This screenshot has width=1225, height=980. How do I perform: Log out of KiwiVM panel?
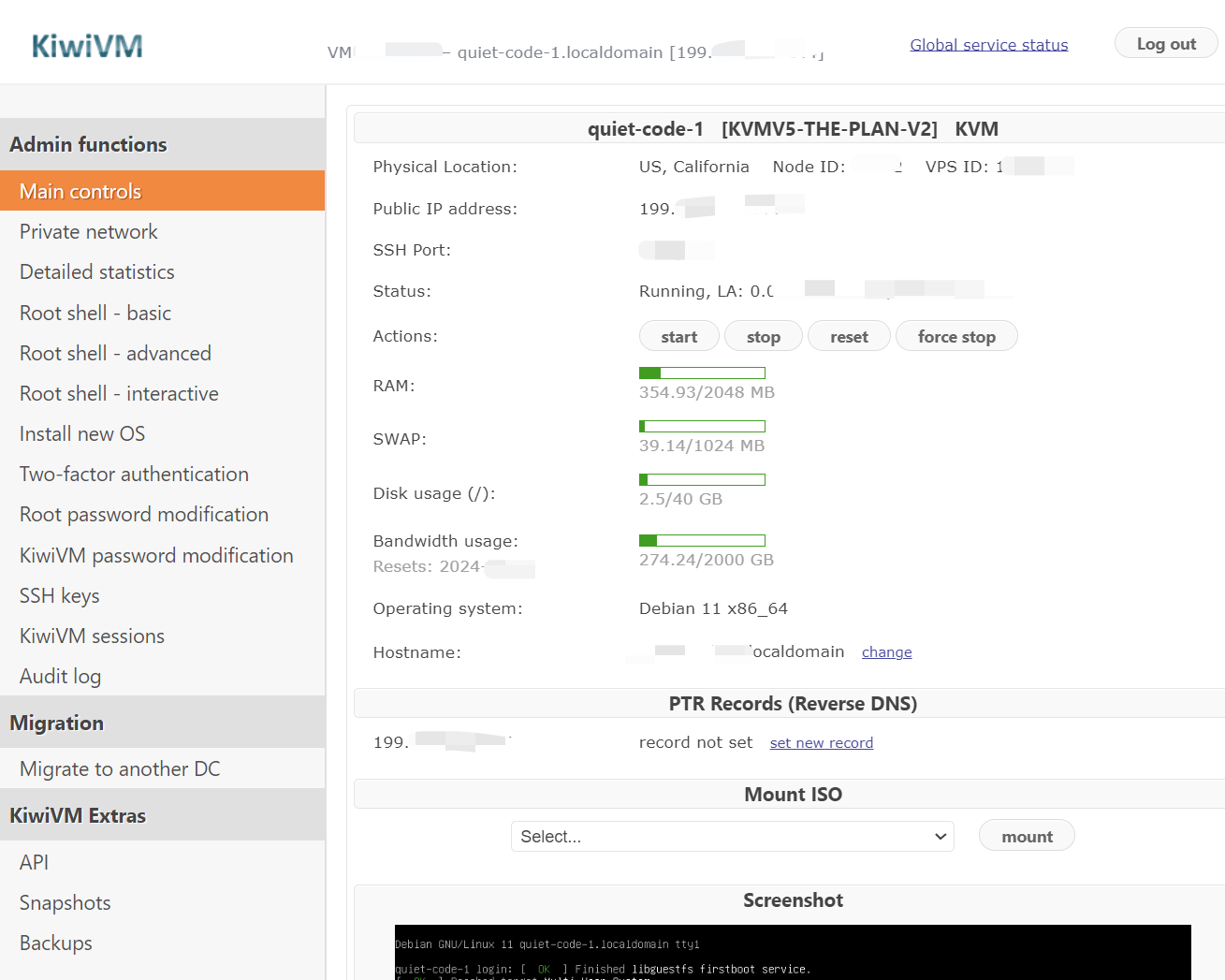(1165, 44)
